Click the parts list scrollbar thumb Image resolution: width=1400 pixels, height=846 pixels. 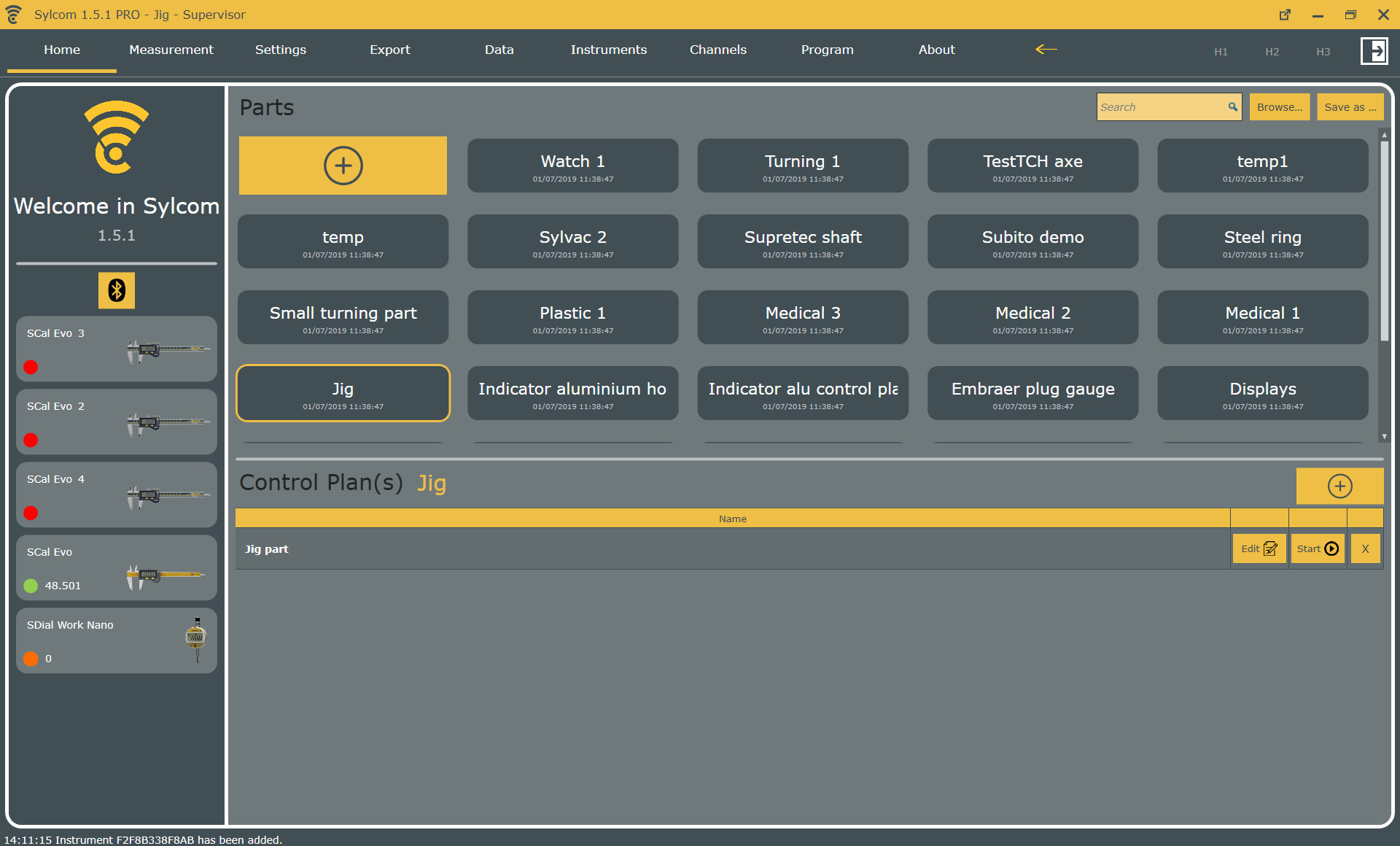pyautogui.click(x=1384, y=241)
